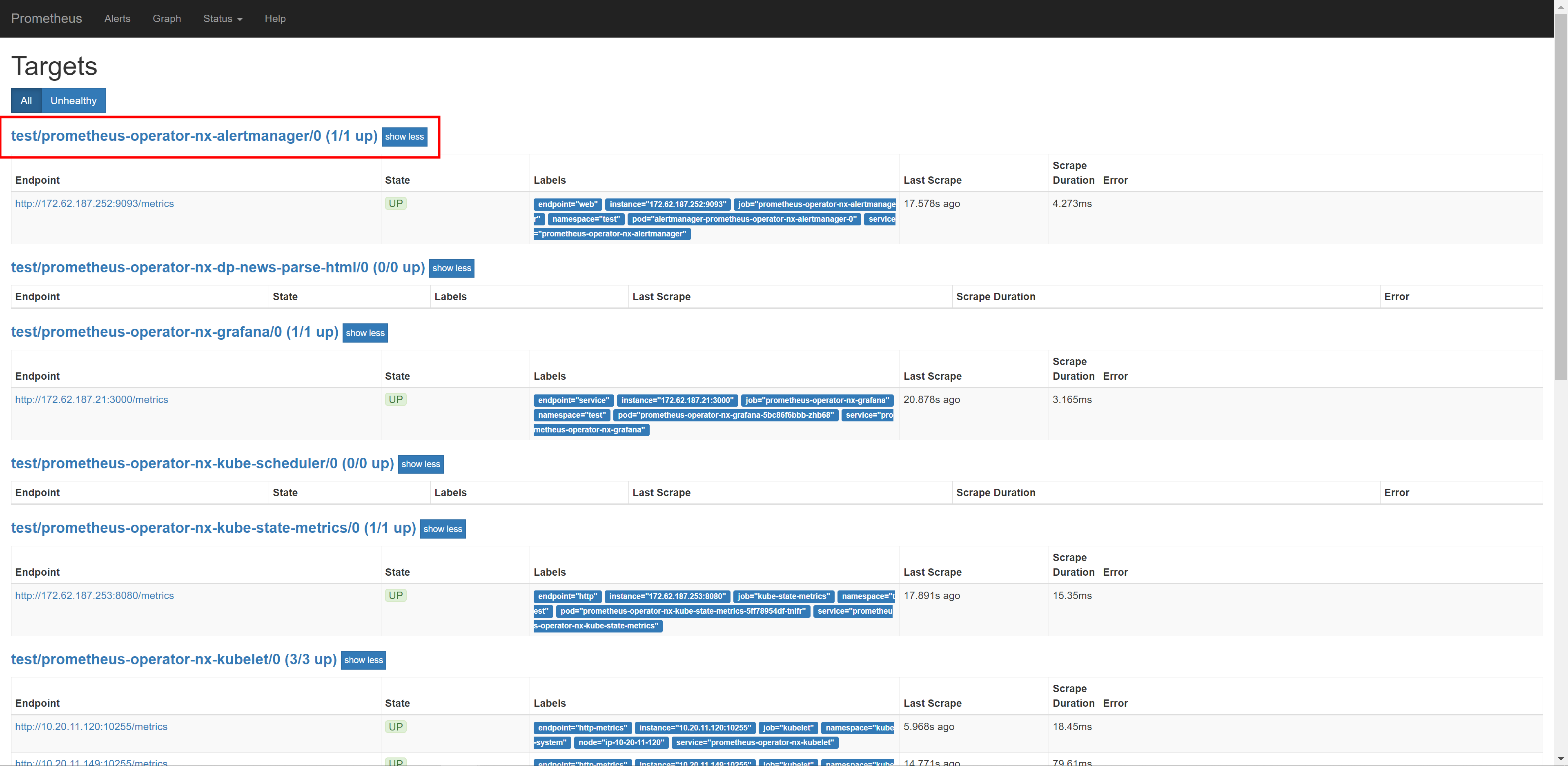Open the test/prometheus-operator-nx-alertmanager/0 heading link
1568x766 pixels.
coord(194,136)
